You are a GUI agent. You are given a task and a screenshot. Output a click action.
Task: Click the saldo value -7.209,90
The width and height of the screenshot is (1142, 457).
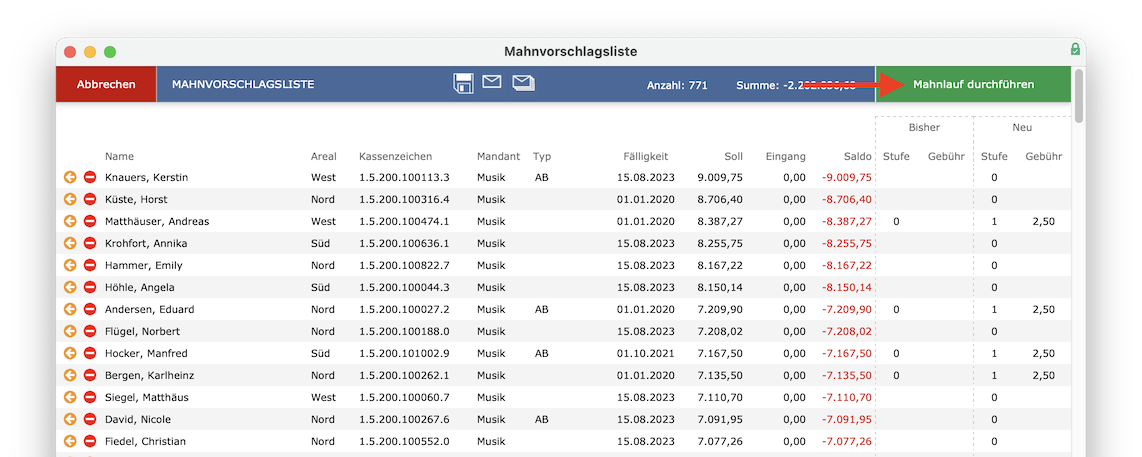[x=847, y=309]
